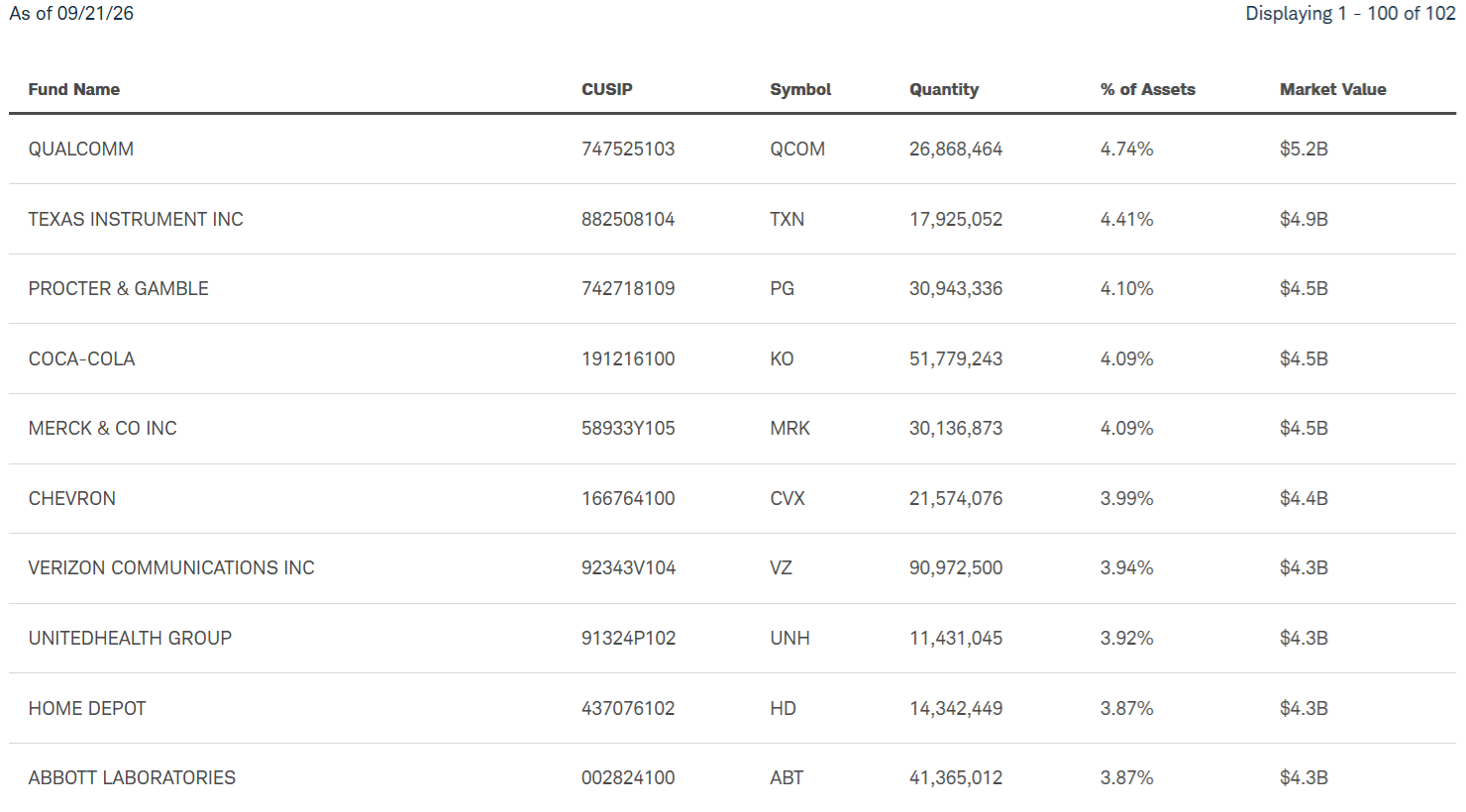Click the CVX symbol
This screenshot has width=1466, height=812.
pos(787,498)
